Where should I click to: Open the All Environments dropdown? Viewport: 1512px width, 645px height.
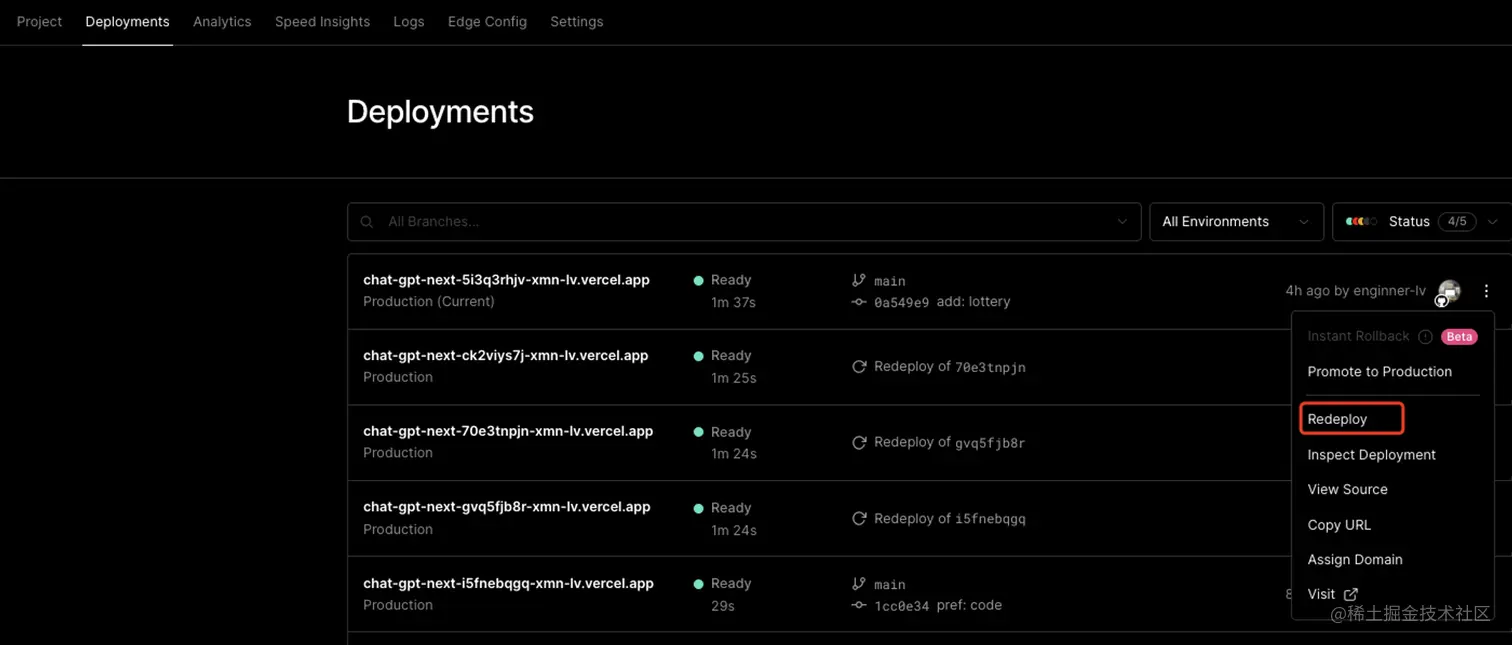tap(1236, 222)
